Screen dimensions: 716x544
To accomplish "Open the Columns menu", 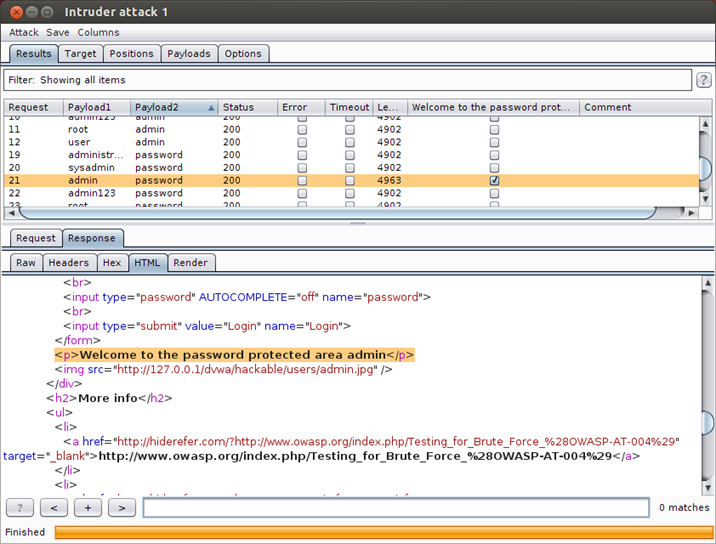I will 98,32.
